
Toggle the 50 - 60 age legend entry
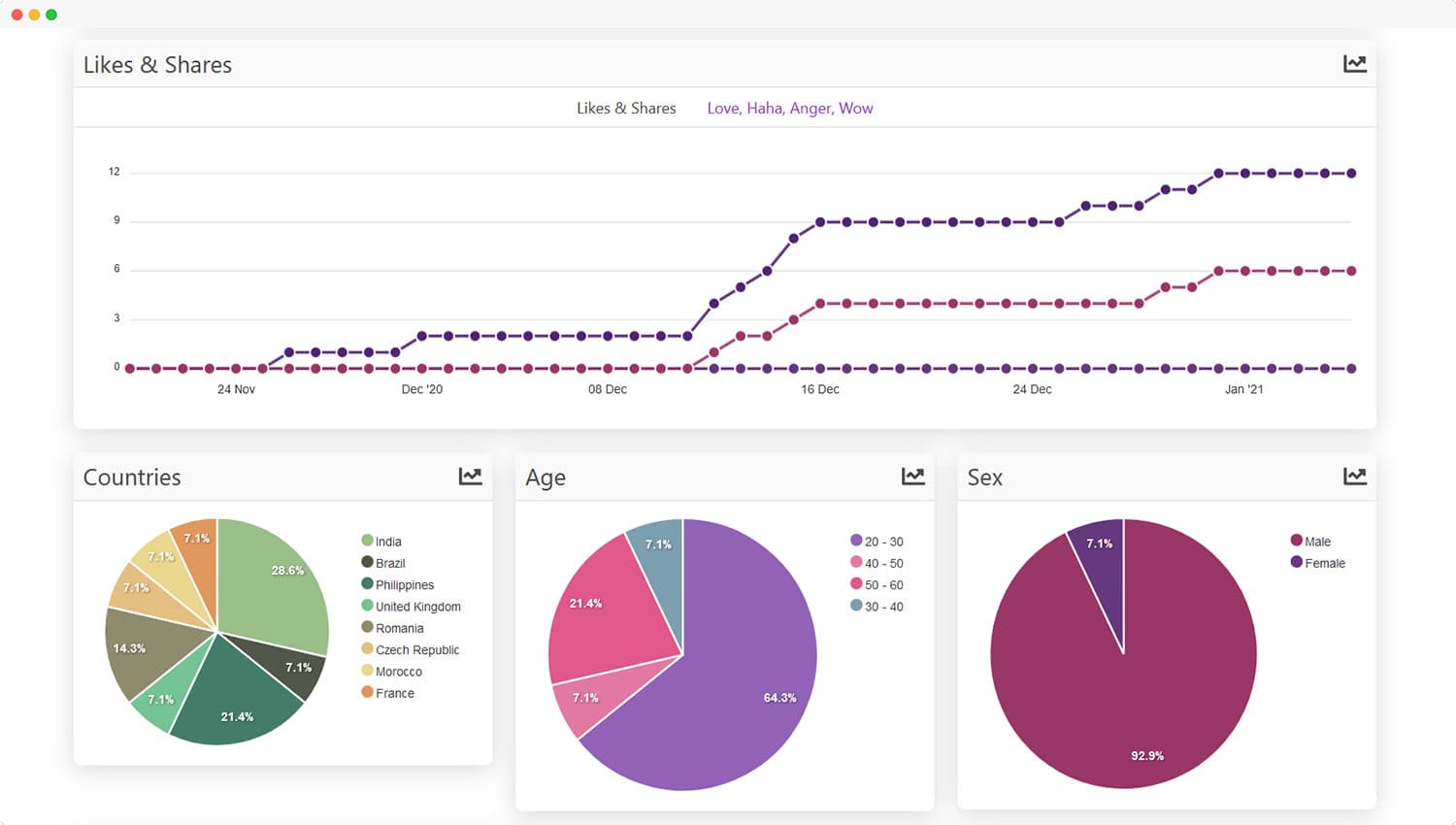point(877,584)
